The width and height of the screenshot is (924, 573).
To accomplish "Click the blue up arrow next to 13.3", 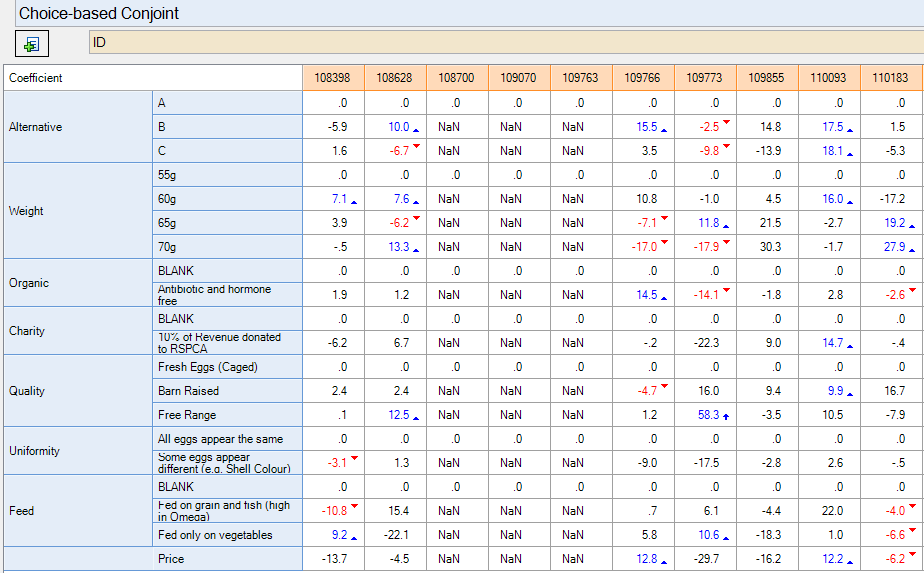I will [415, 248].
